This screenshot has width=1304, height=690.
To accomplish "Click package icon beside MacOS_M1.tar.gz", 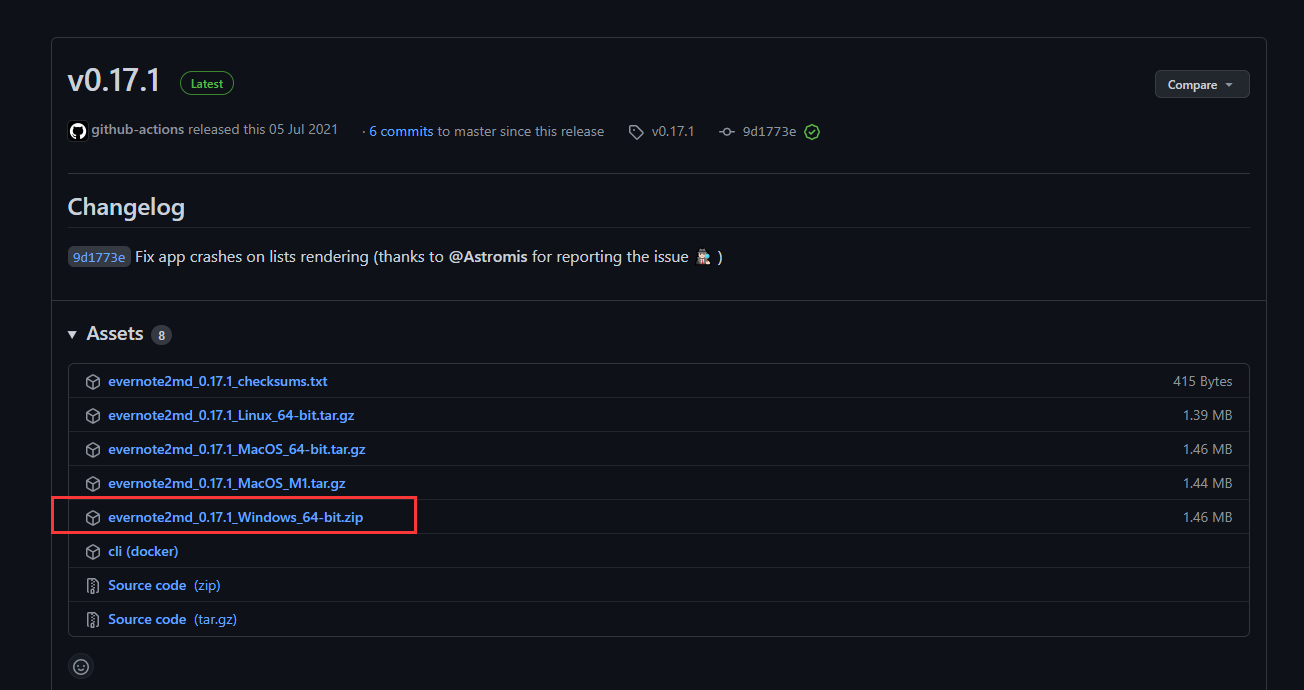I will coord(93,484).
